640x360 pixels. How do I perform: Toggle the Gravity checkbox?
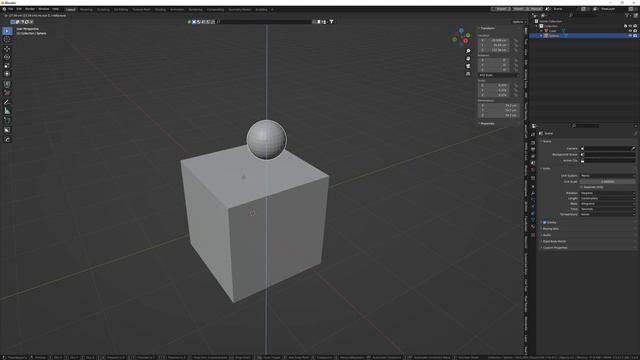point(545,222)
